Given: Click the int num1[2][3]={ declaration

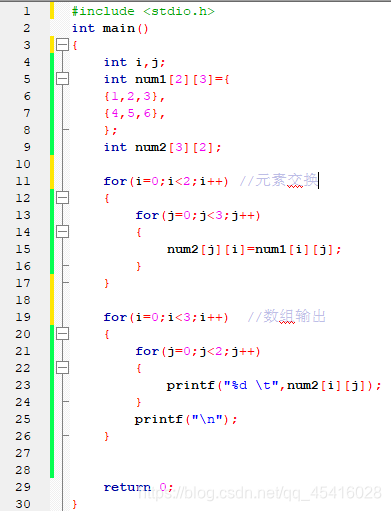Looking at the screenshot, I should point(166,79).
